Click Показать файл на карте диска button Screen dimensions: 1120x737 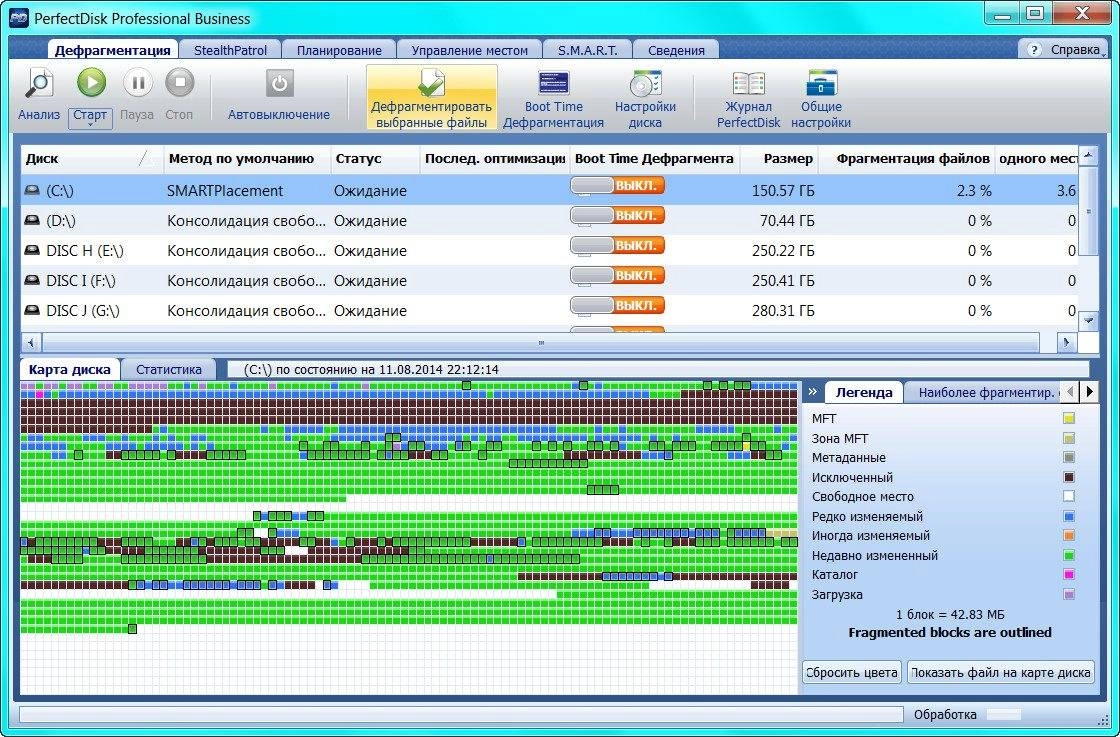pos(1001,672)
